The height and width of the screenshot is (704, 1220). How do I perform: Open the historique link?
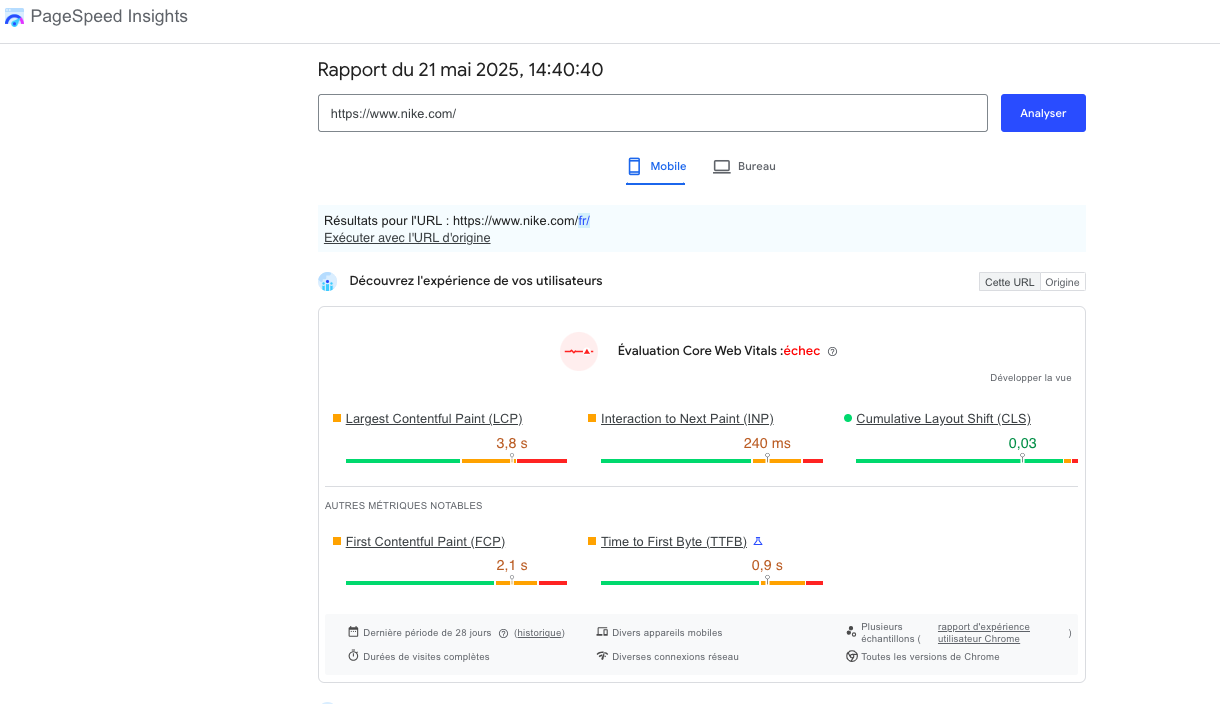point(539,633)
